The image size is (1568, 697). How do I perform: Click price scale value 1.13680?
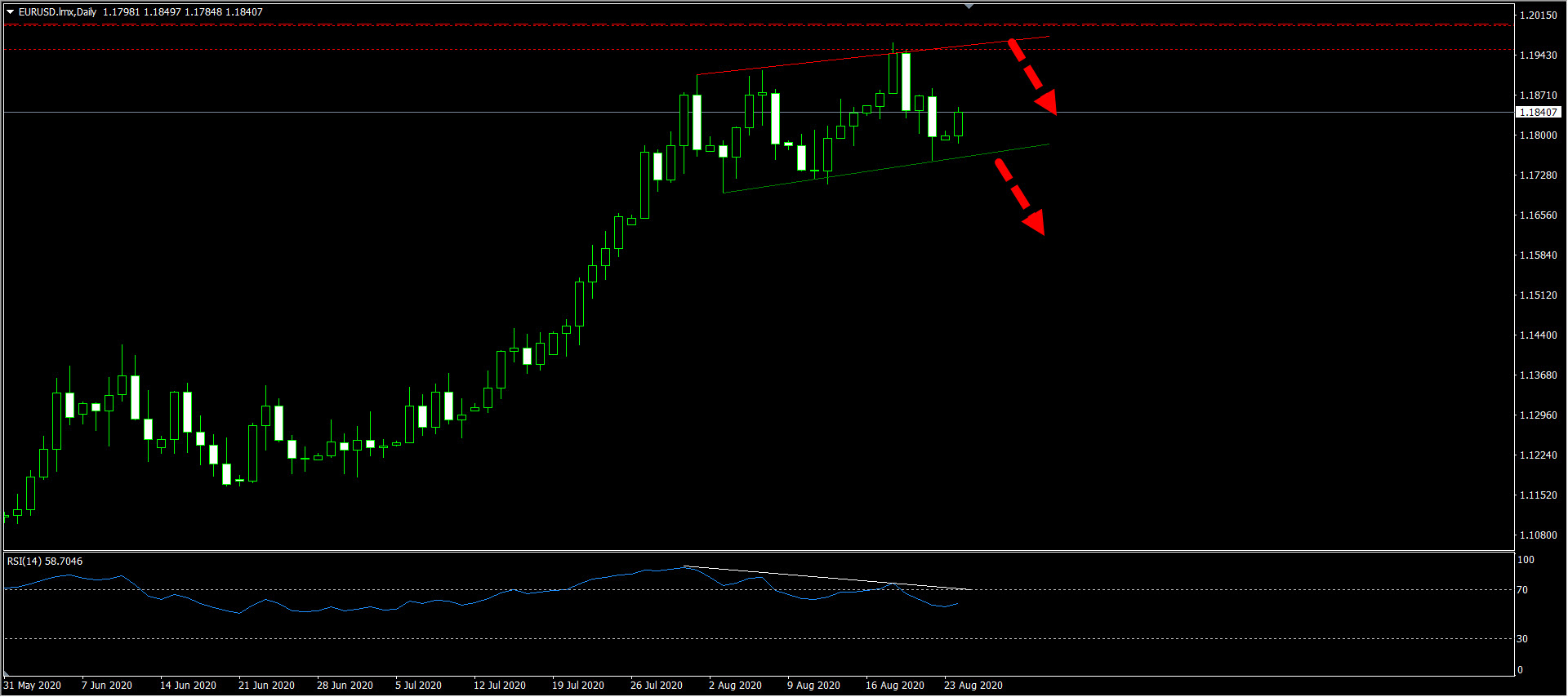point(1539,375)
